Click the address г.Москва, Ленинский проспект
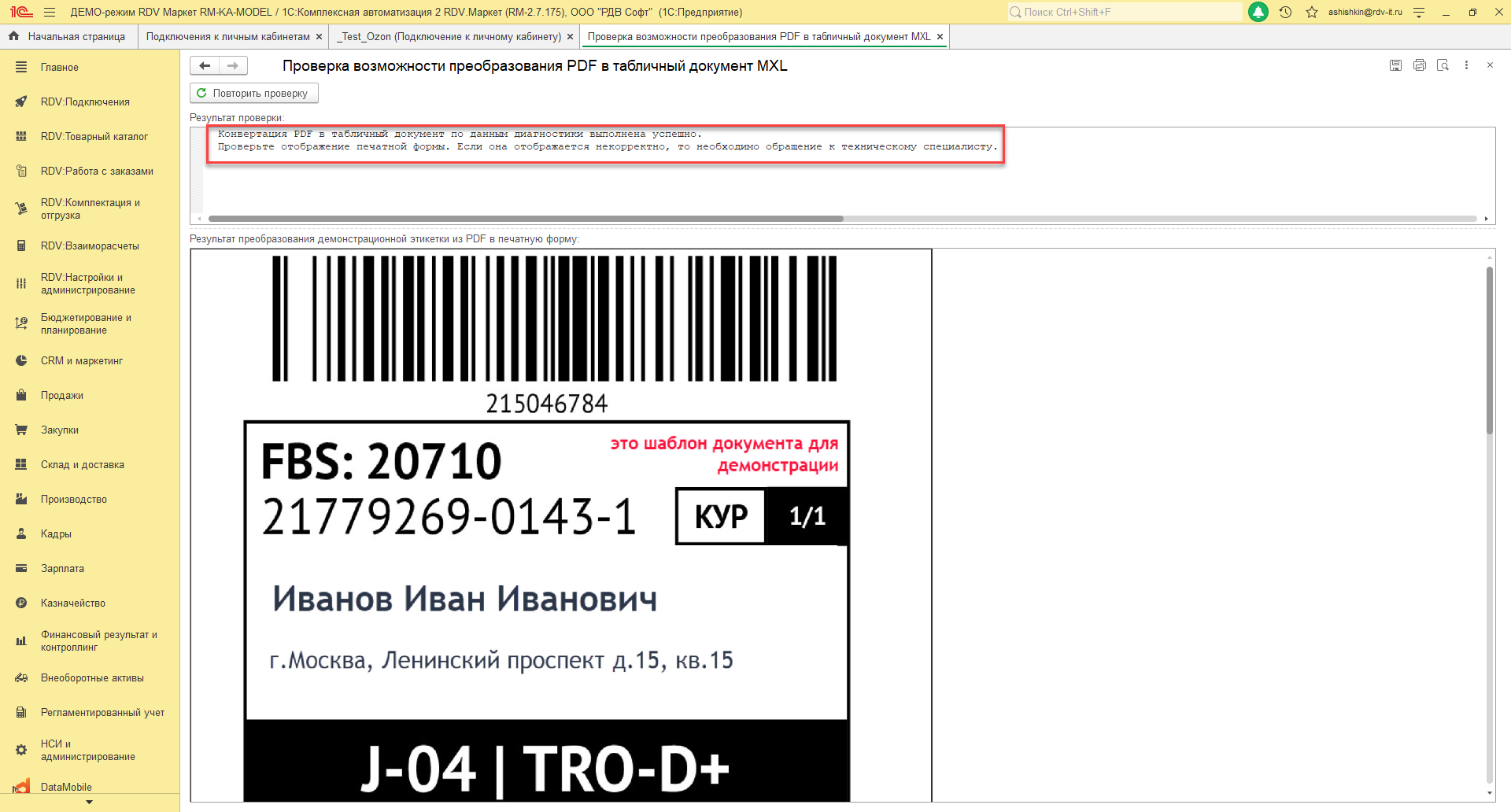 point(501,660)
